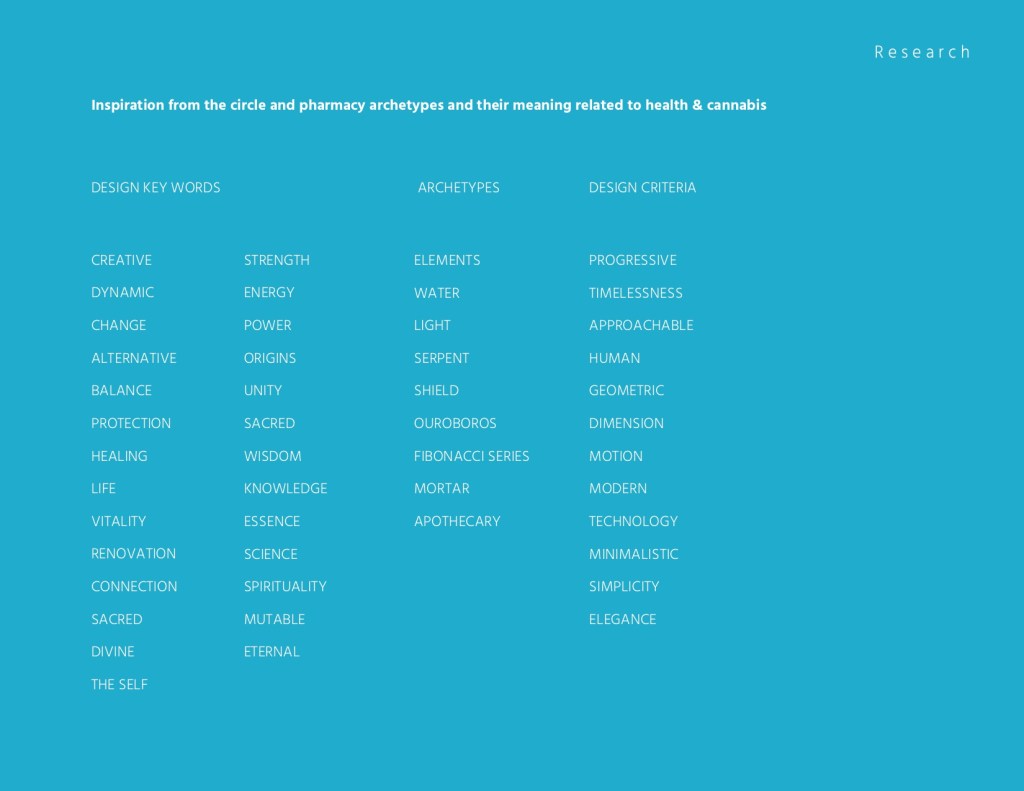Select the word "CREATIVE"
This screenshot has height=791, width=1024.
point(121,260)
